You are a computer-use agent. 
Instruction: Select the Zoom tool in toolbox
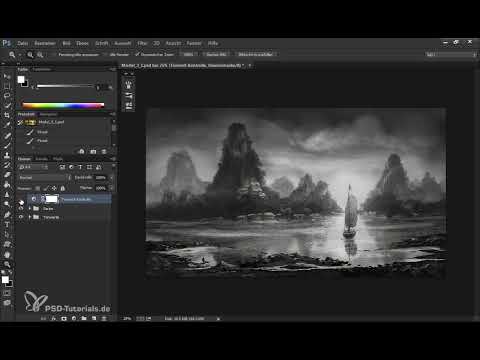click(7, 265)
